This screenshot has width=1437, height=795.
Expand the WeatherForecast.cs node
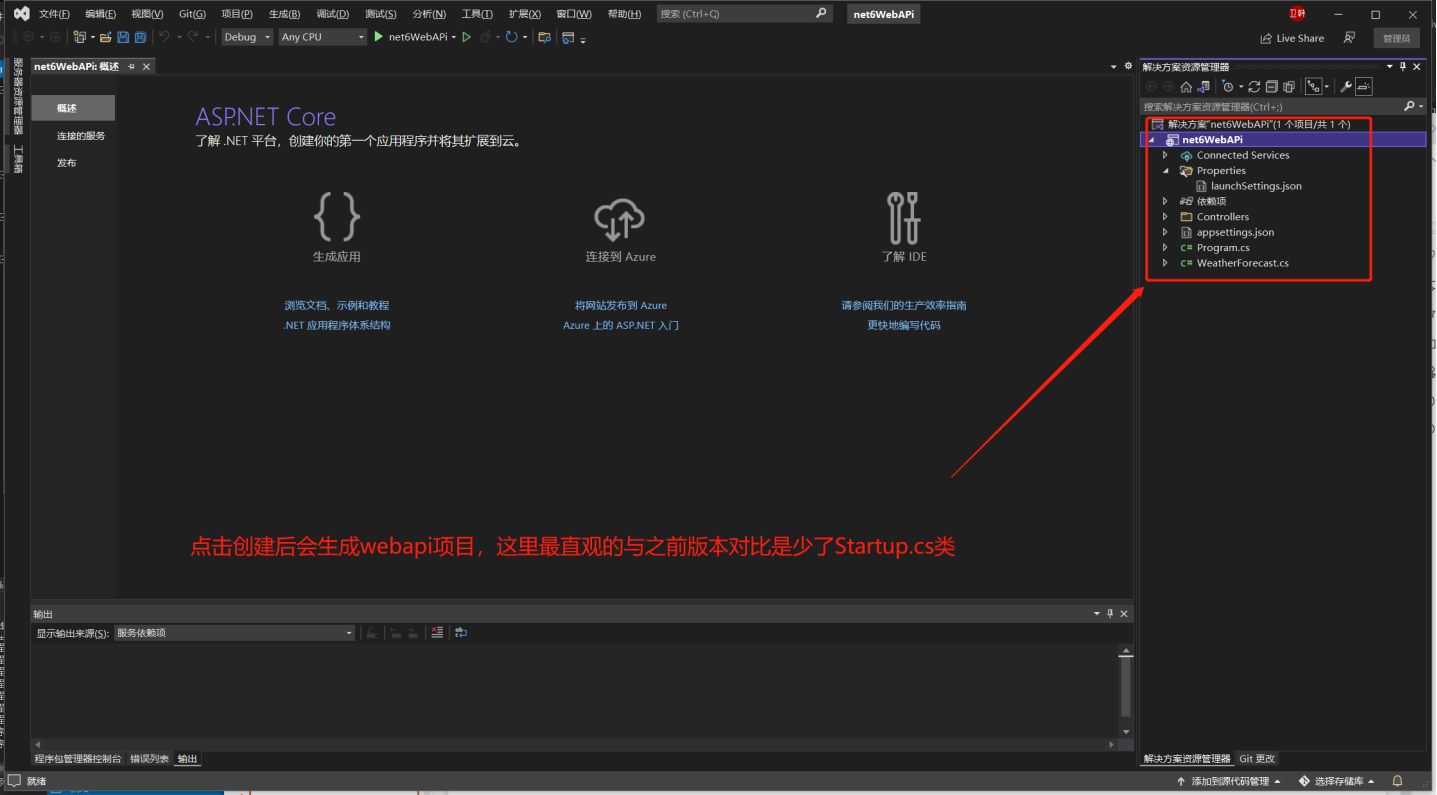[x=1165, y=263]
